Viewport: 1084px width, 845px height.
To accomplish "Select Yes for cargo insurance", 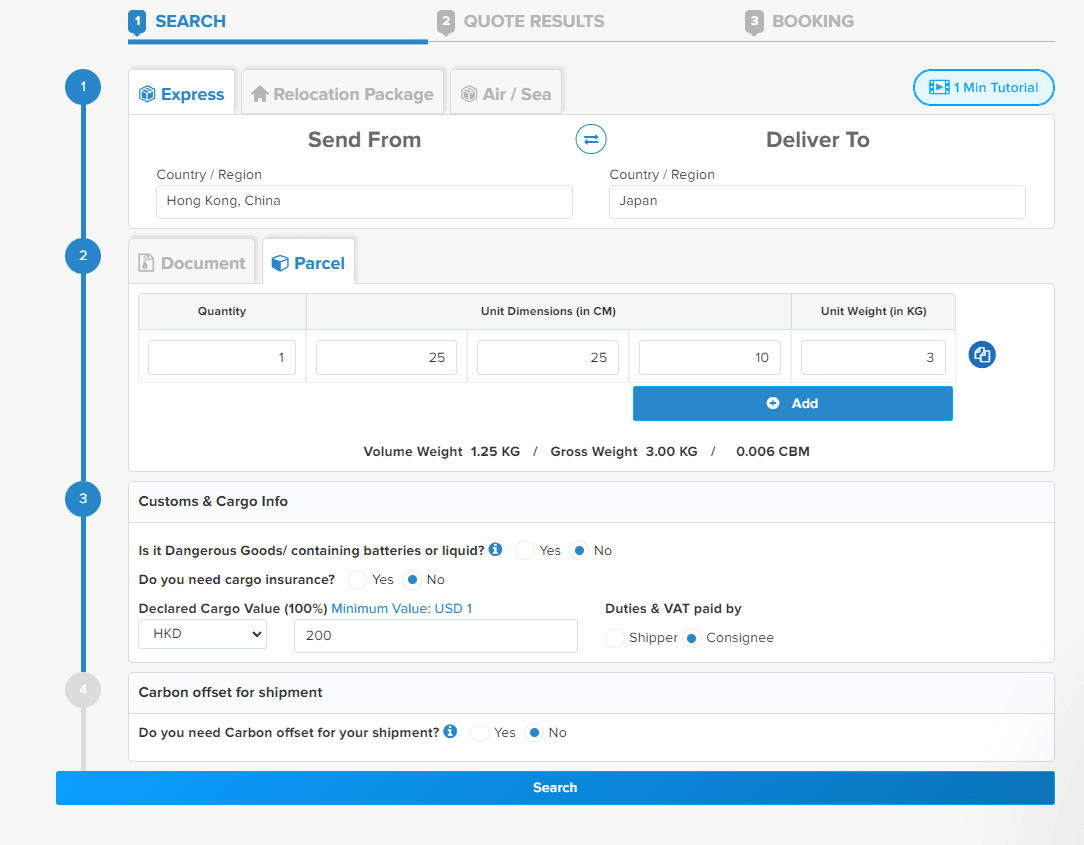I will point(357,580).
